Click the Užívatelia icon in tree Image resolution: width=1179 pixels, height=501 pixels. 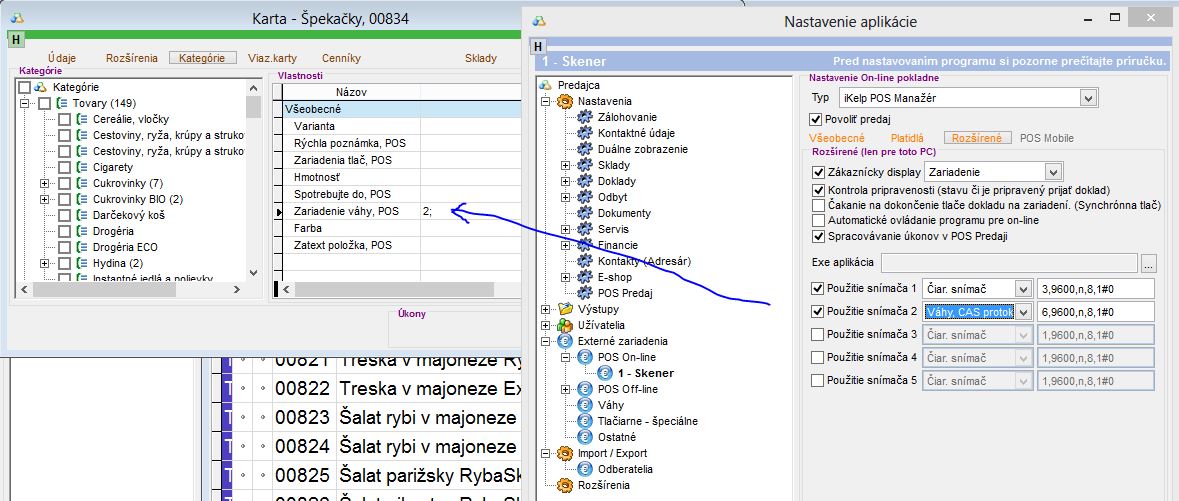(565, 325)
